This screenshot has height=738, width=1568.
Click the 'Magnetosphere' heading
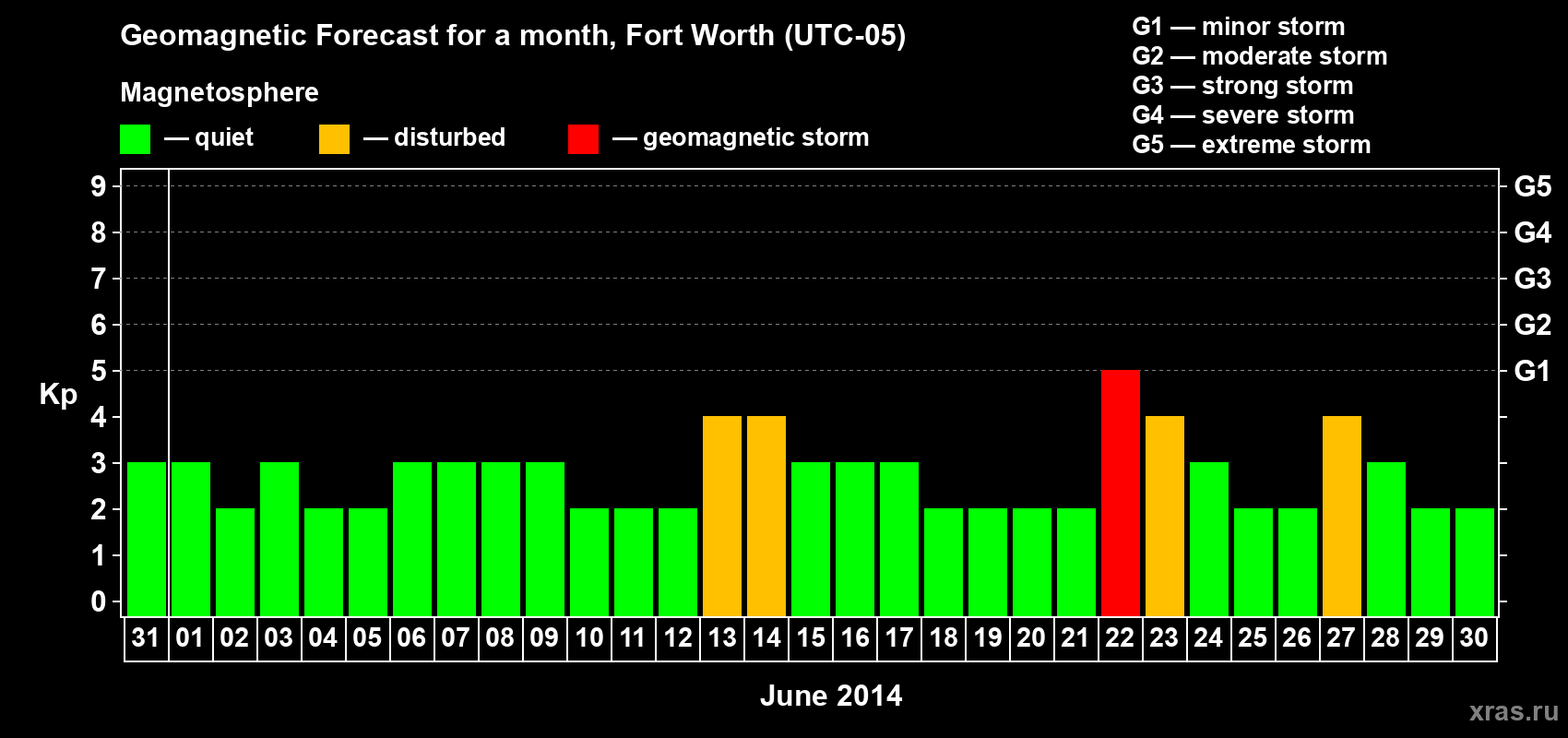(220, 92)
